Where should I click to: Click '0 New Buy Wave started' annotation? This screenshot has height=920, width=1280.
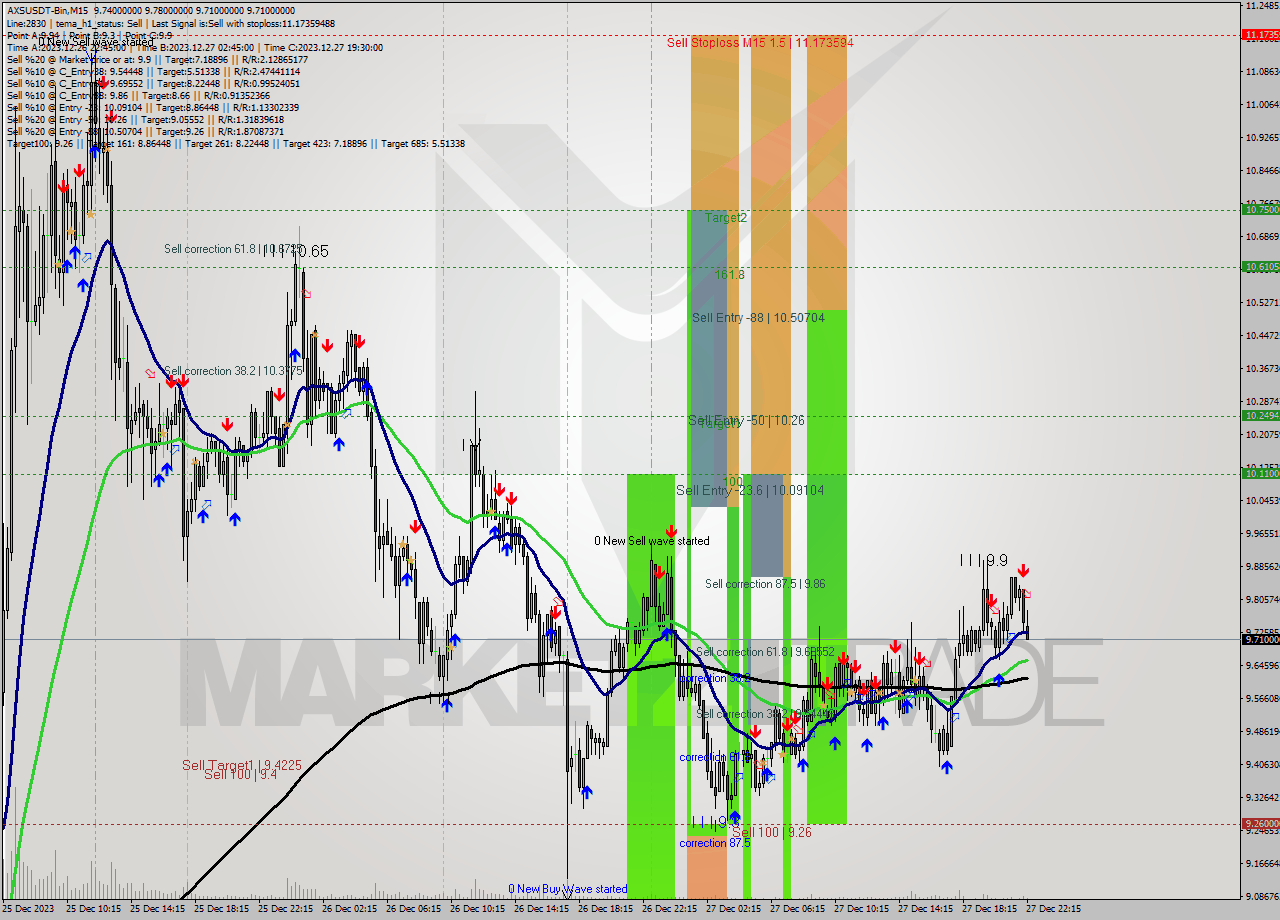pyautogui.click(x=568, y=889)
